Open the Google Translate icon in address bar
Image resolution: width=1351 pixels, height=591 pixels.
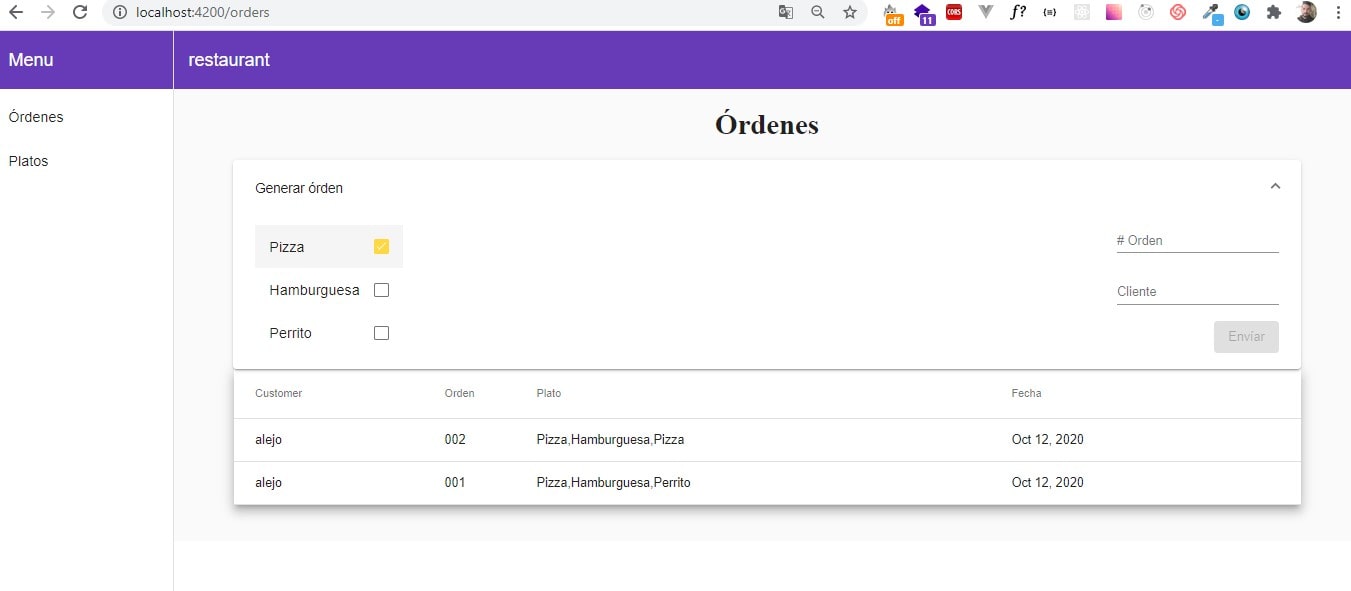(786, 13)
